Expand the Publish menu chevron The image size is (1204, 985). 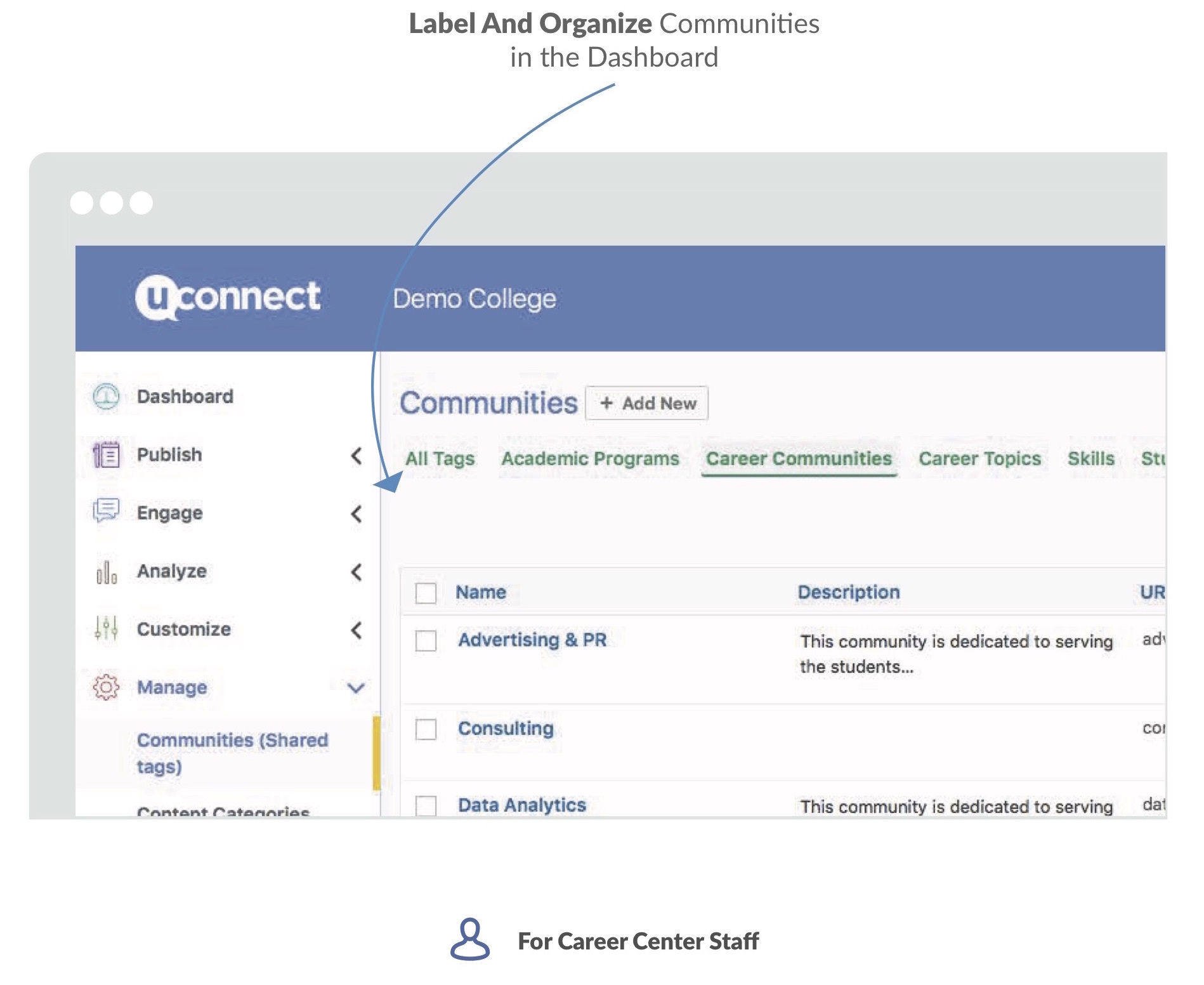pos(357,455)
